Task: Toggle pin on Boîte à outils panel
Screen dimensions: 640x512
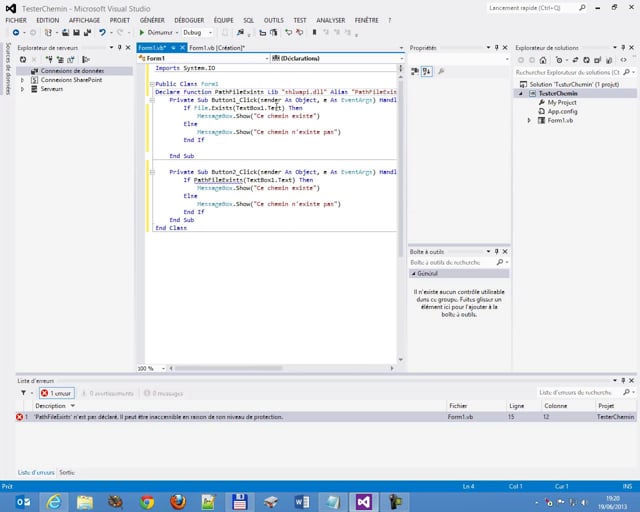Action: 497,252
